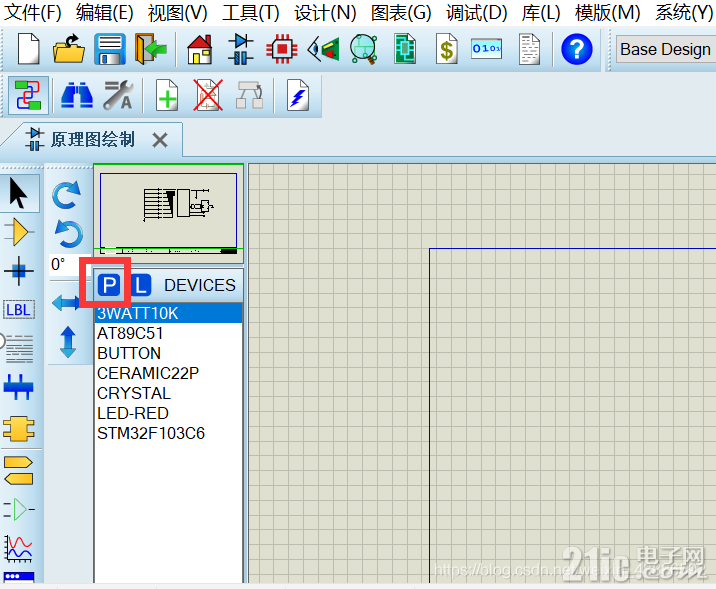Select STM32F103C6 in devices list
The image size is (716, 589).
pyautogui.click(x=168, y=433)
